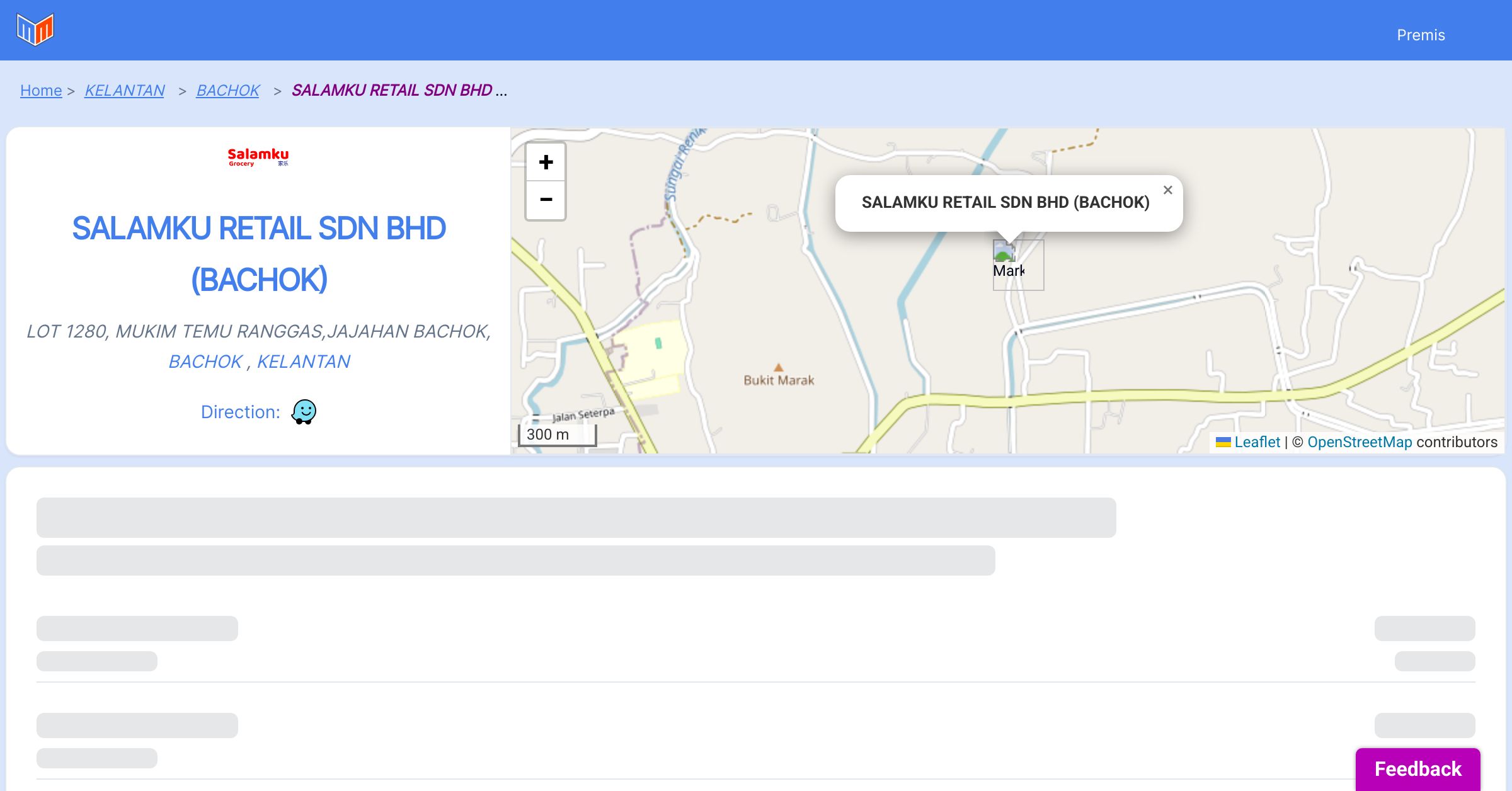Image resolution: width=1512 pixels, height=791 pixels.
Task: Open KELANTAN breadcrumb link
Action: [125, 91]
